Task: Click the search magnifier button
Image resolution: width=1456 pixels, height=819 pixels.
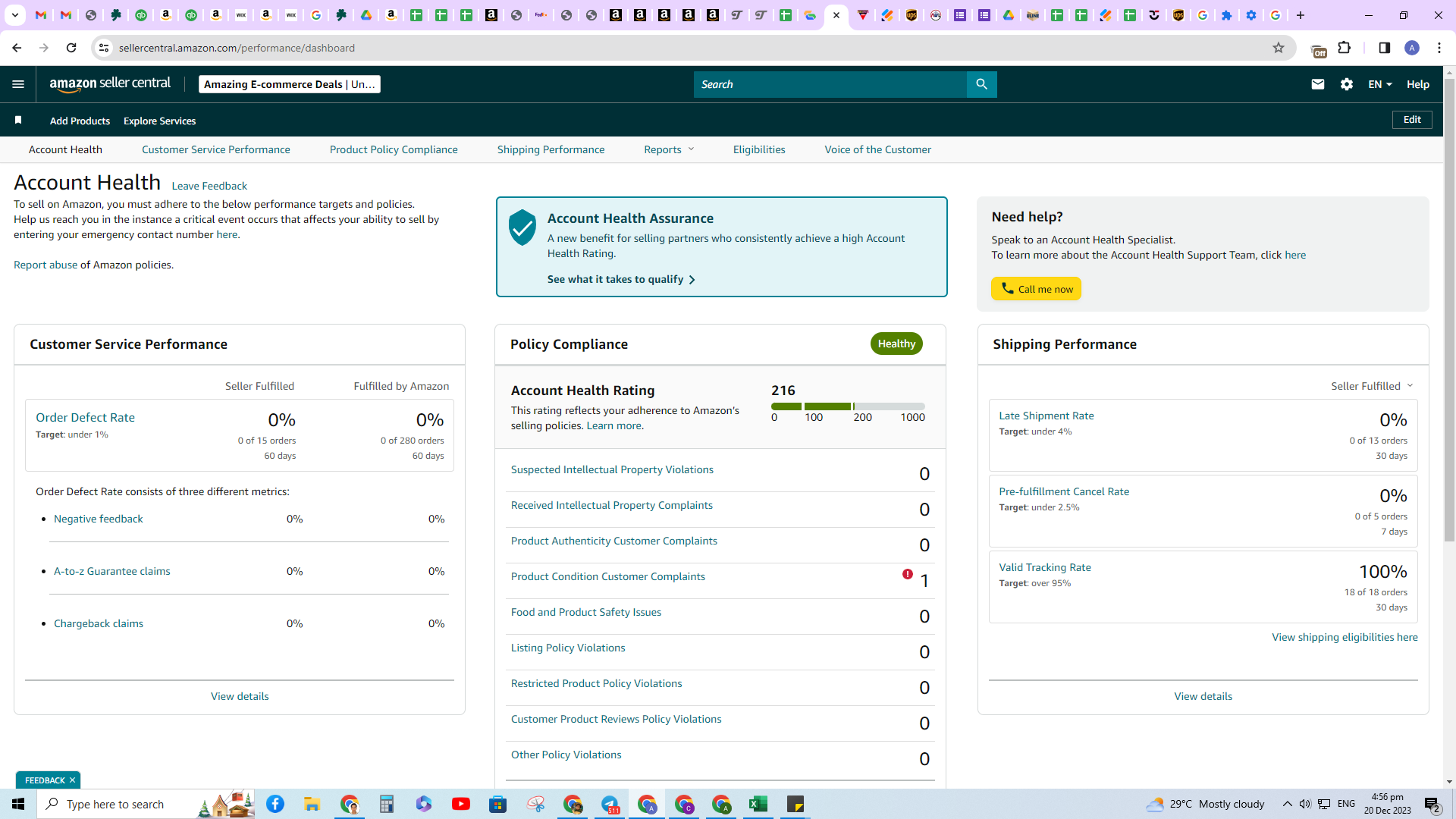Action: (x=981, y=84)
